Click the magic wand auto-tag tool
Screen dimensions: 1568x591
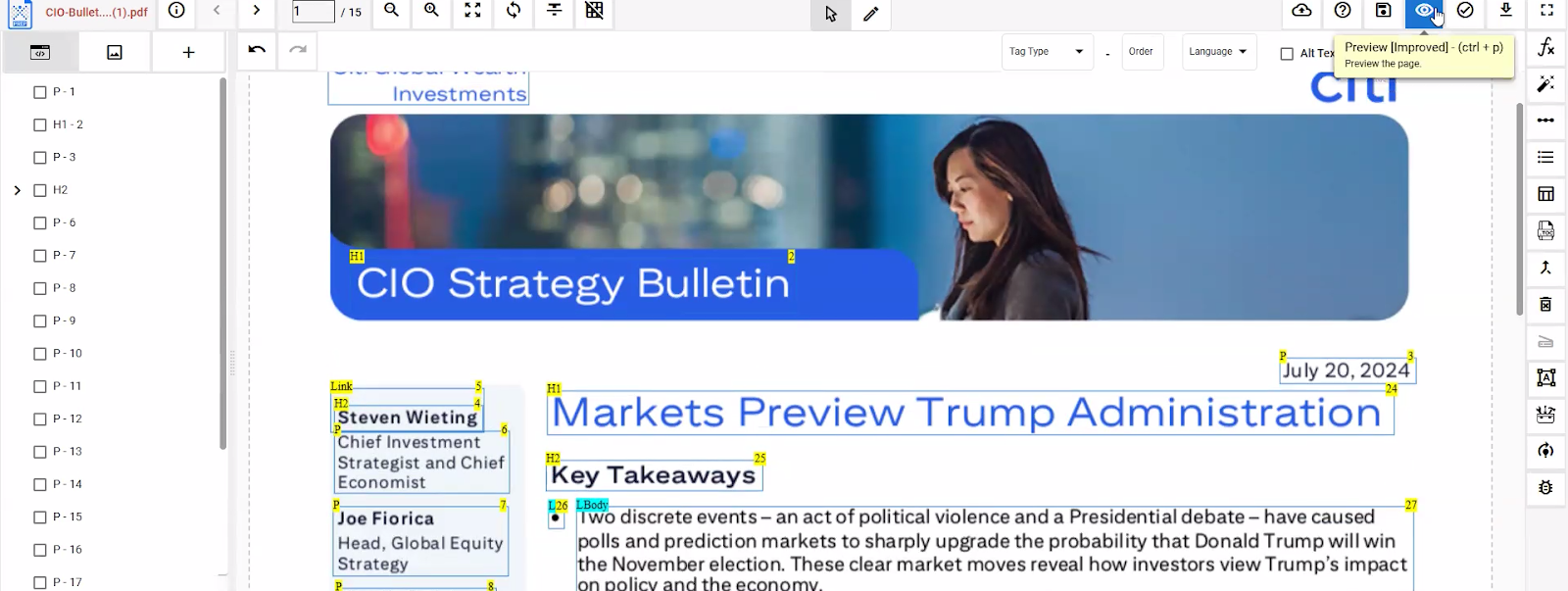(1545, 83)
